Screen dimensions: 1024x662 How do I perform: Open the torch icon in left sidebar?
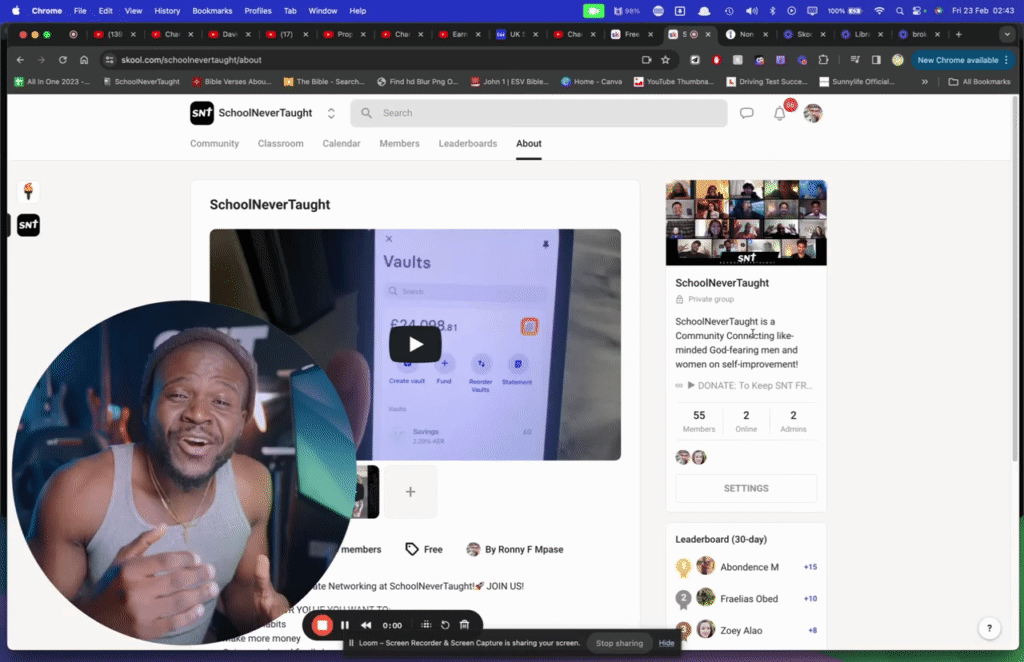pyautogui.click(x=28, y=191)
